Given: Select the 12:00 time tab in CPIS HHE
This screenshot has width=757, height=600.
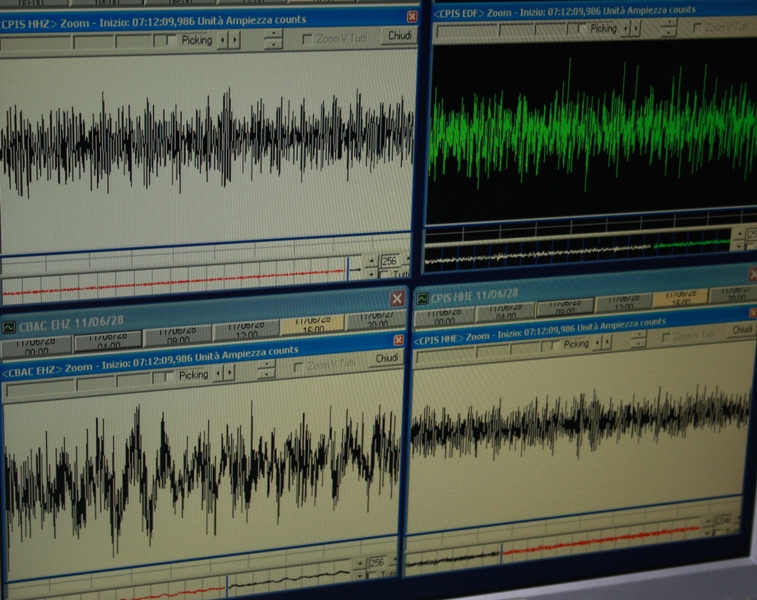Looking at the screenshot, I should pyautogui.click(x=626, y=304).
